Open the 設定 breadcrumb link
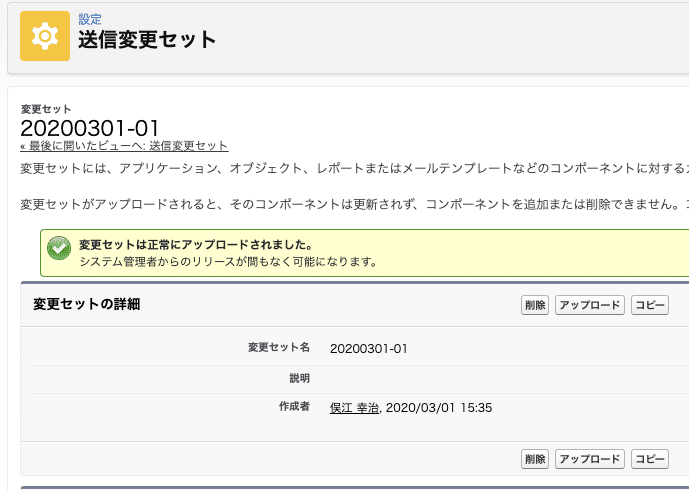The image size is (689, 490). [90, 19]
